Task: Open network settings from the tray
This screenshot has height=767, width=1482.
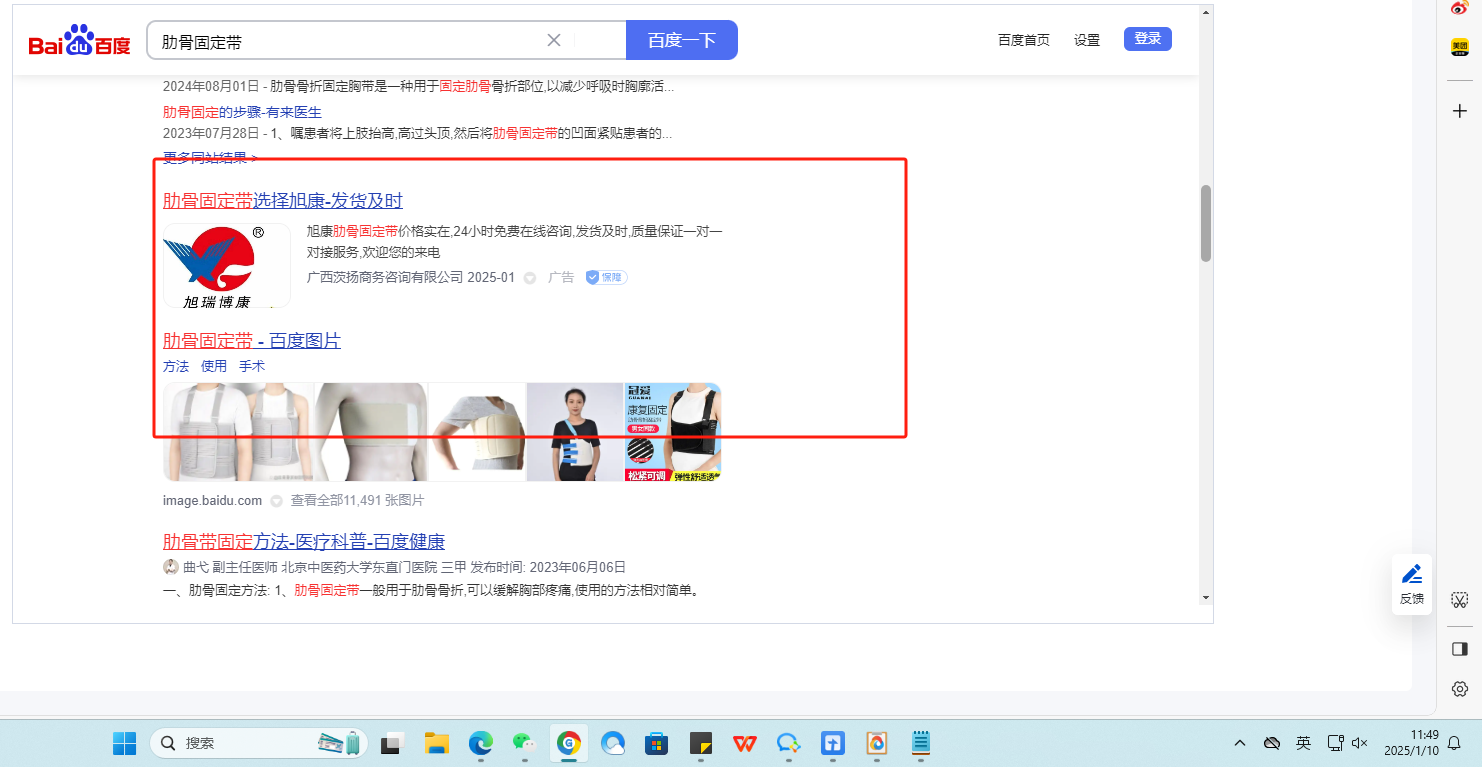Action: (1334, 743)
